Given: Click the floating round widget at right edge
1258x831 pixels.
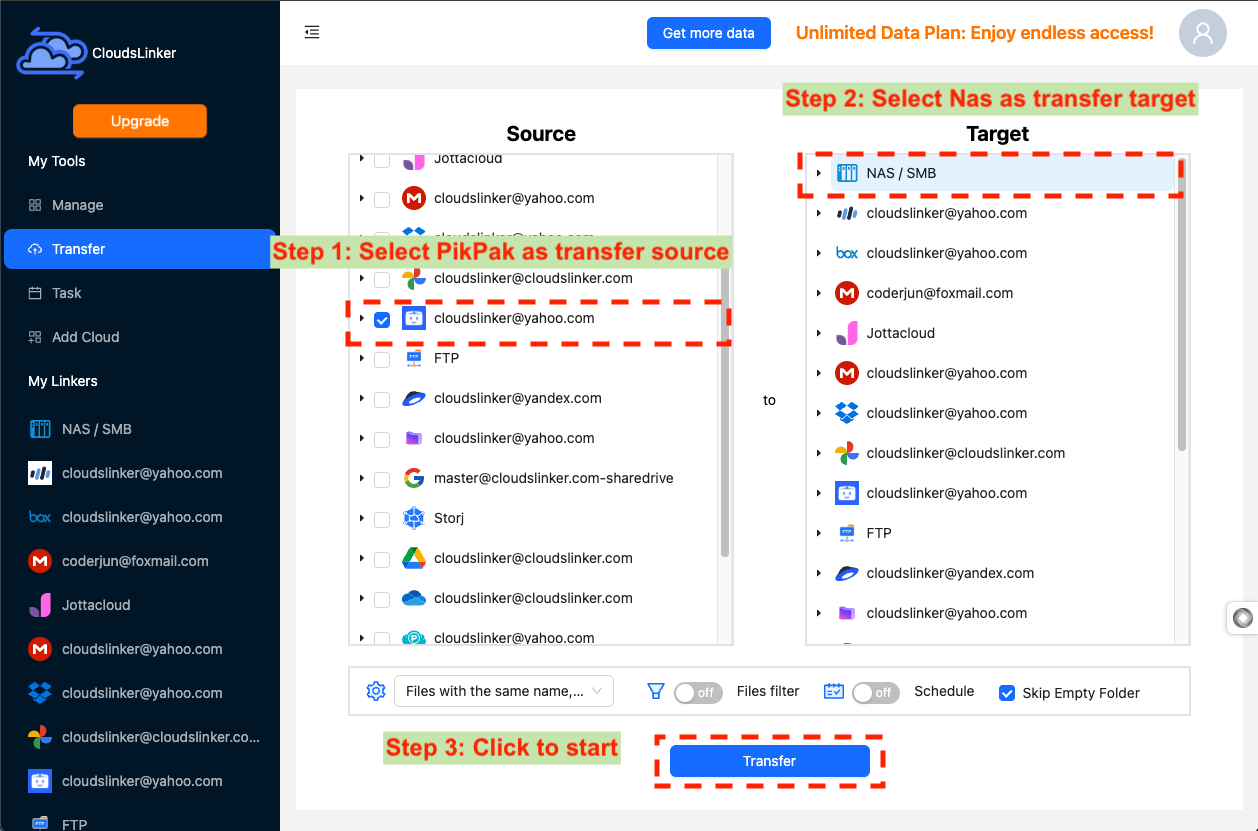Looking at the screenshot, I should [x=1243, y=618].
